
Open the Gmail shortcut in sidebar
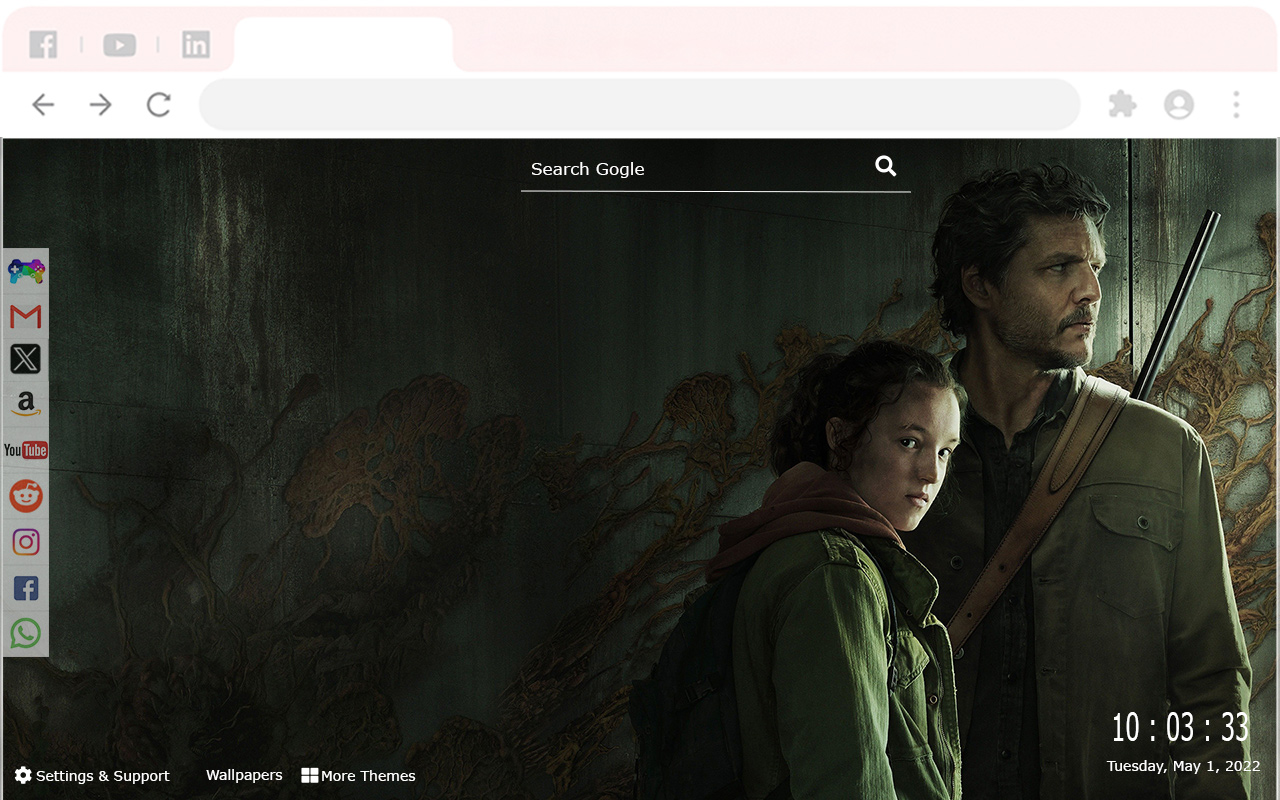(x=26, y=317)
